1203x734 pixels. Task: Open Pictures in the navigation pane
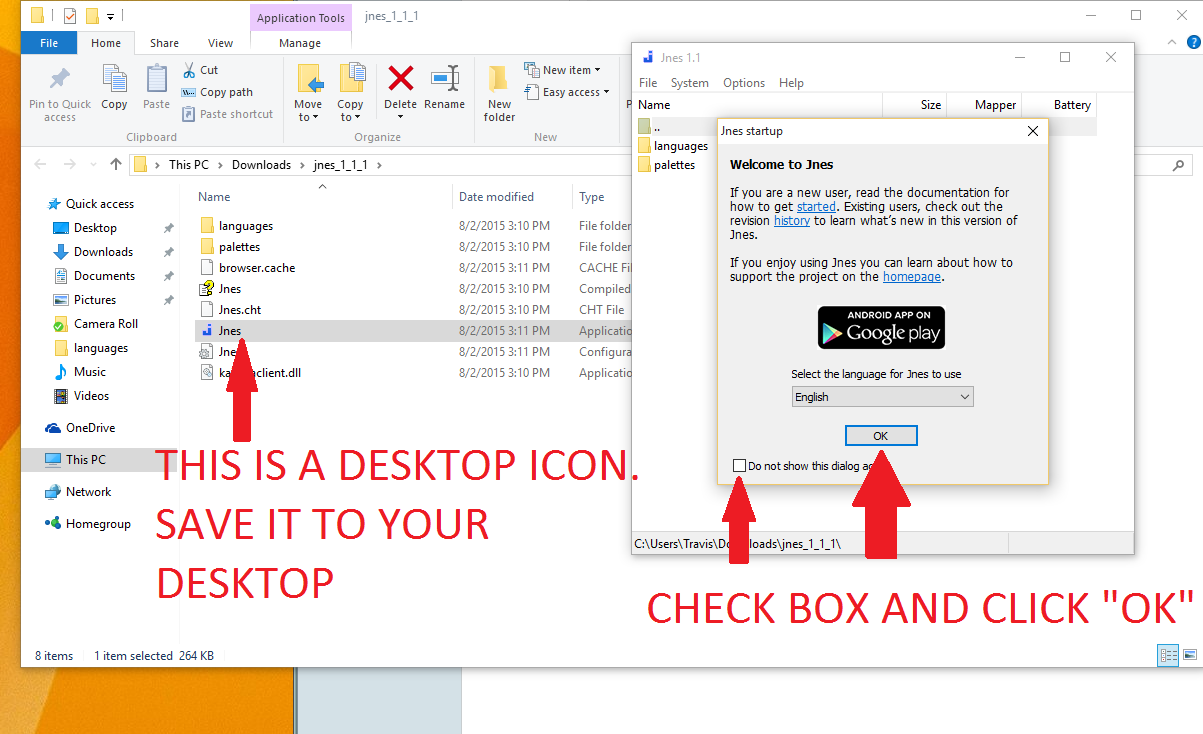95,300
